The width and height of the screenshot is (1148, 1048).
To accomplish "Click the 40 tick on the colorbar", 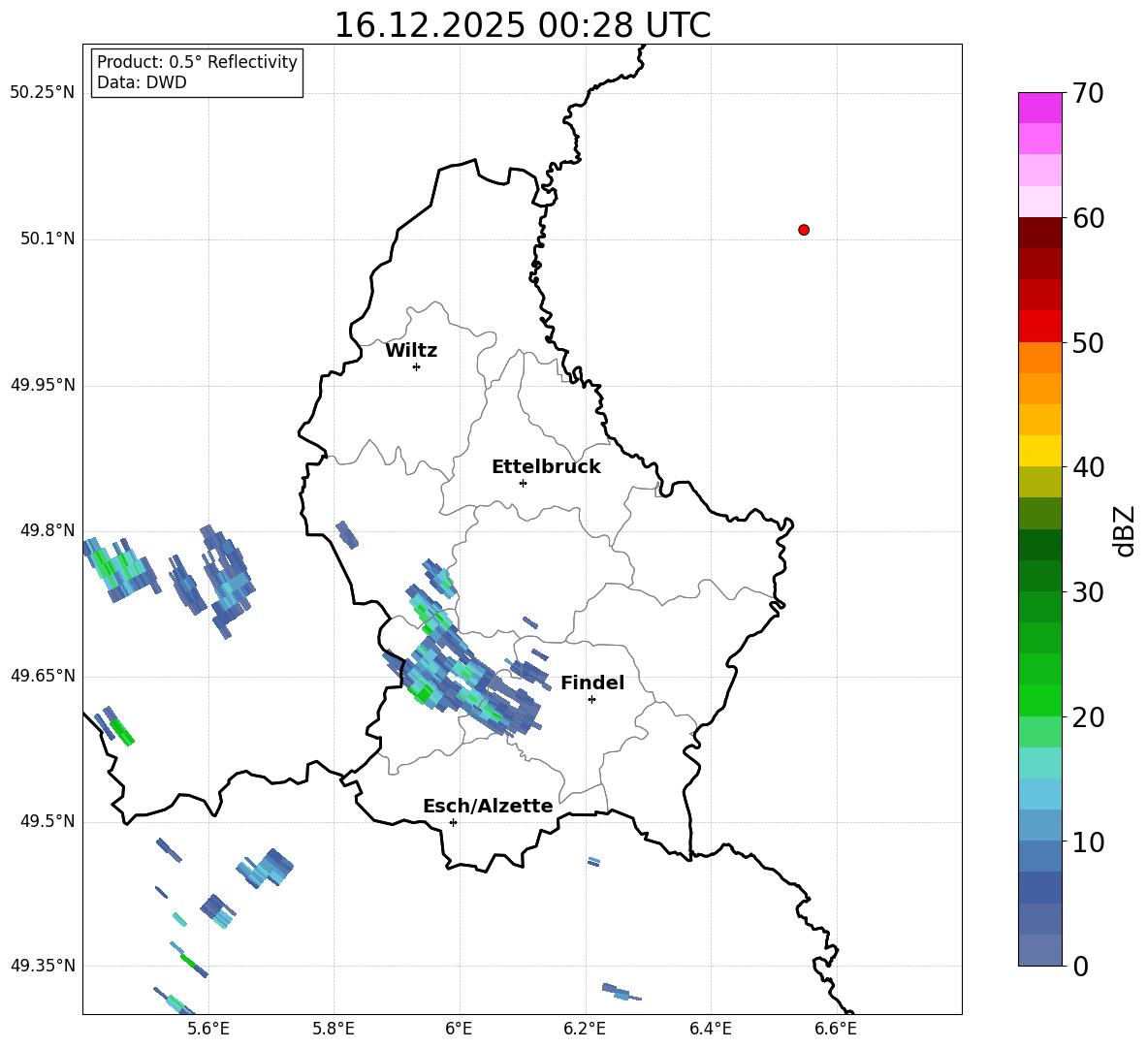I will click(x=1088, y=467).
